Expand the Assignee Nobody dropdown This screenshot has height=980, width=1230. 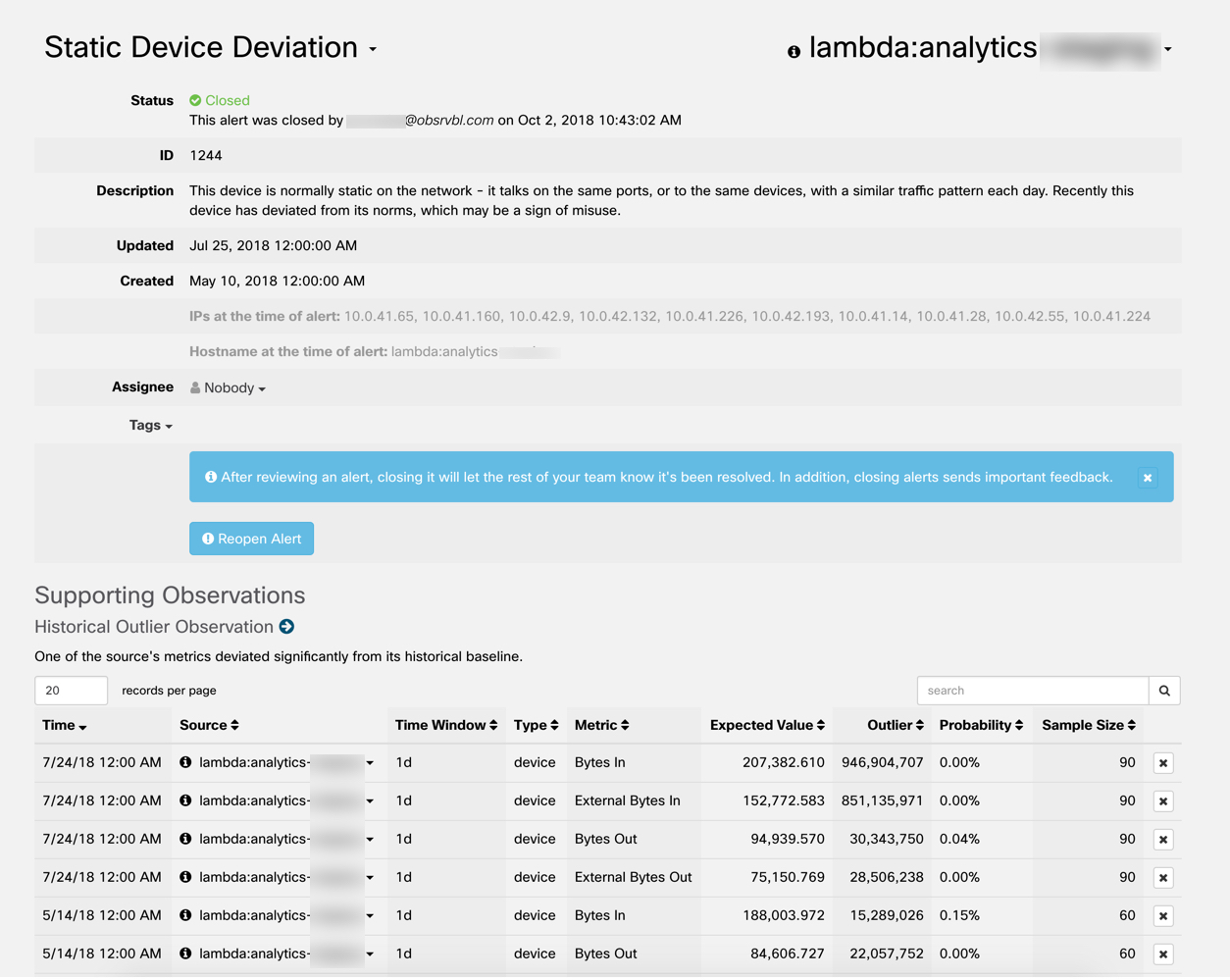234,388
